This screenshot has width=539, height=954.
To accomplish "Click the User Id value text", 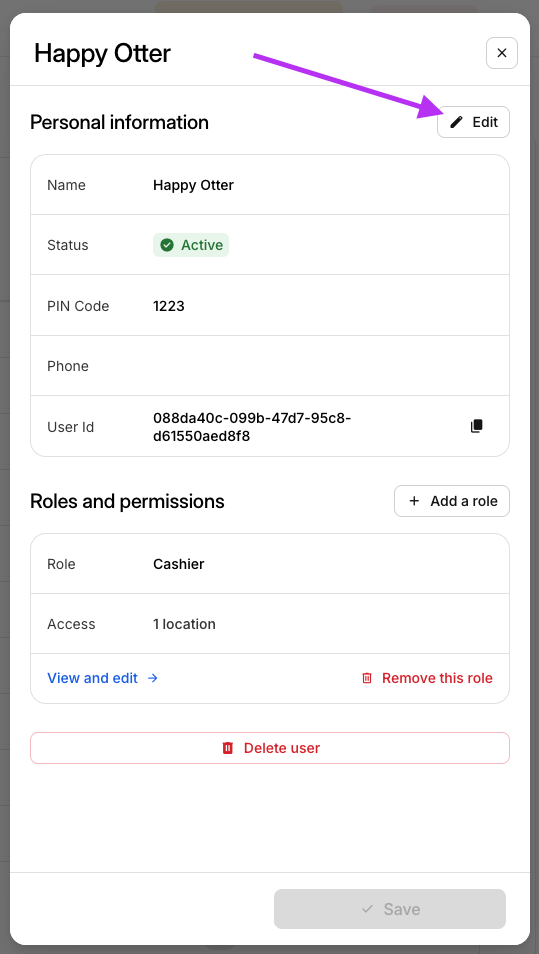I will click(252, 427).
